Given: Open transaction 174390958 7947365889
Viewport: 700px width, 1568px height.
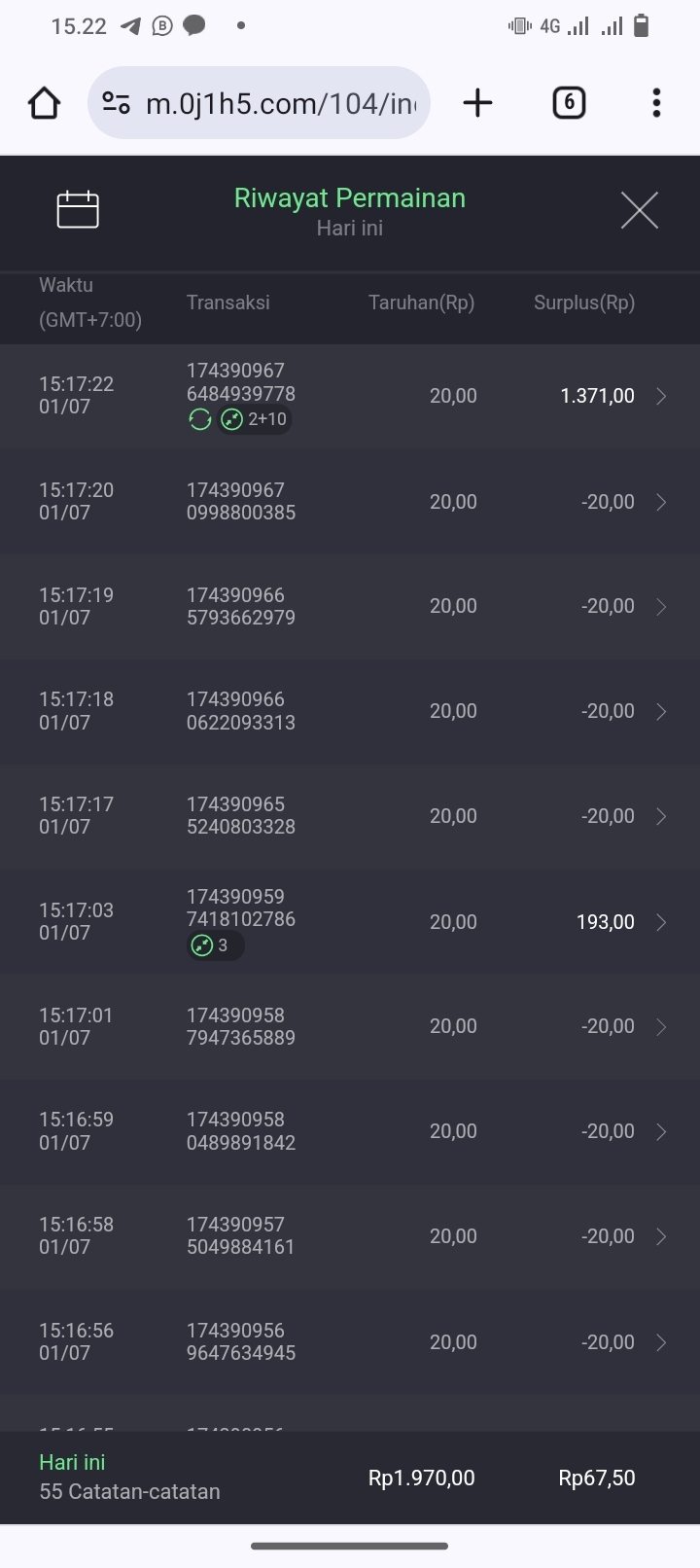Looking at the screenshot, I should pyautogui.click(x=241, y=1026).
